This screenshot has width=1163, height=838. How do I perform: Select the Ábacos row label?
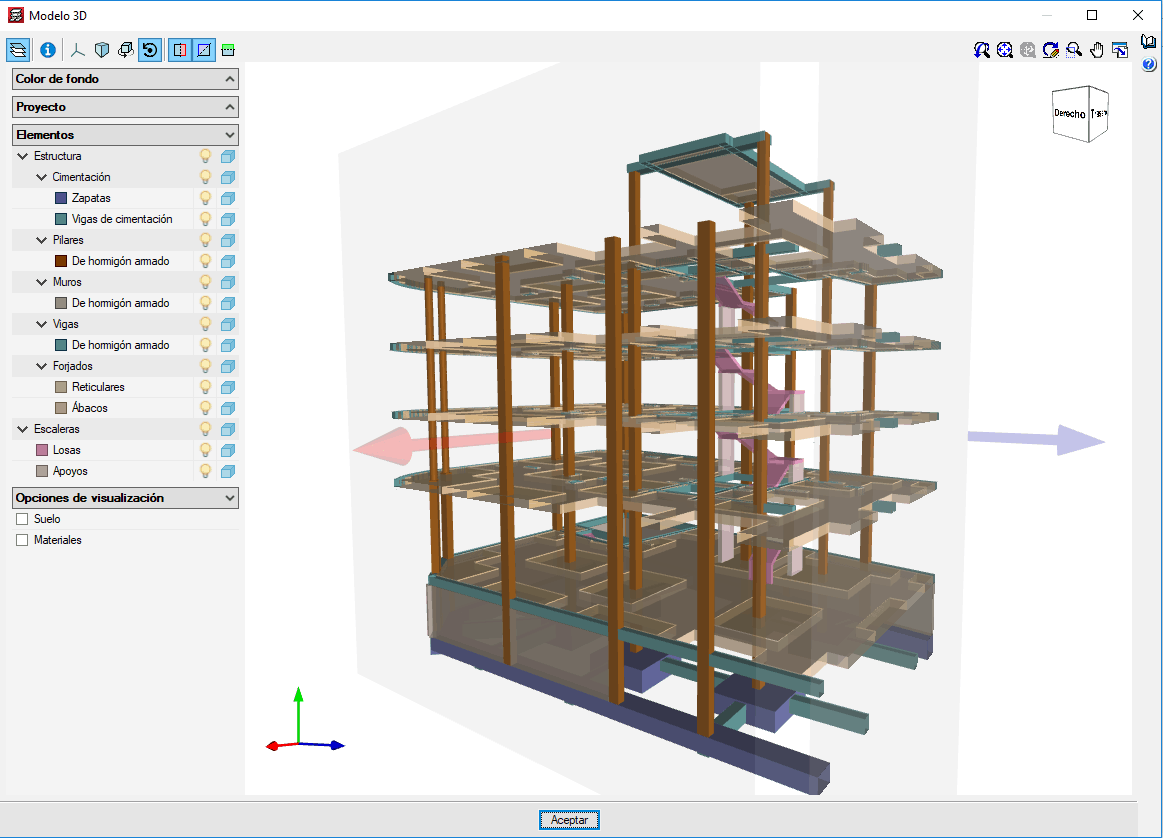point(90,408)
